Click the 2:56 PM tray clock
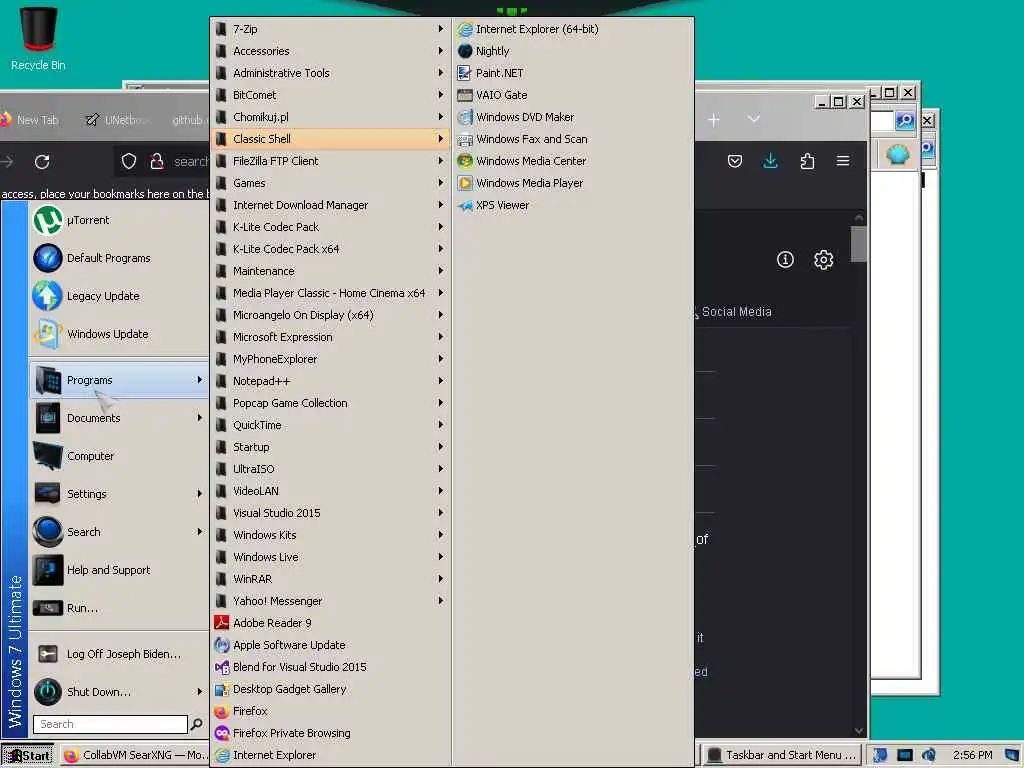The width and height of the screenshot is (1024, 768). [972, 755]
